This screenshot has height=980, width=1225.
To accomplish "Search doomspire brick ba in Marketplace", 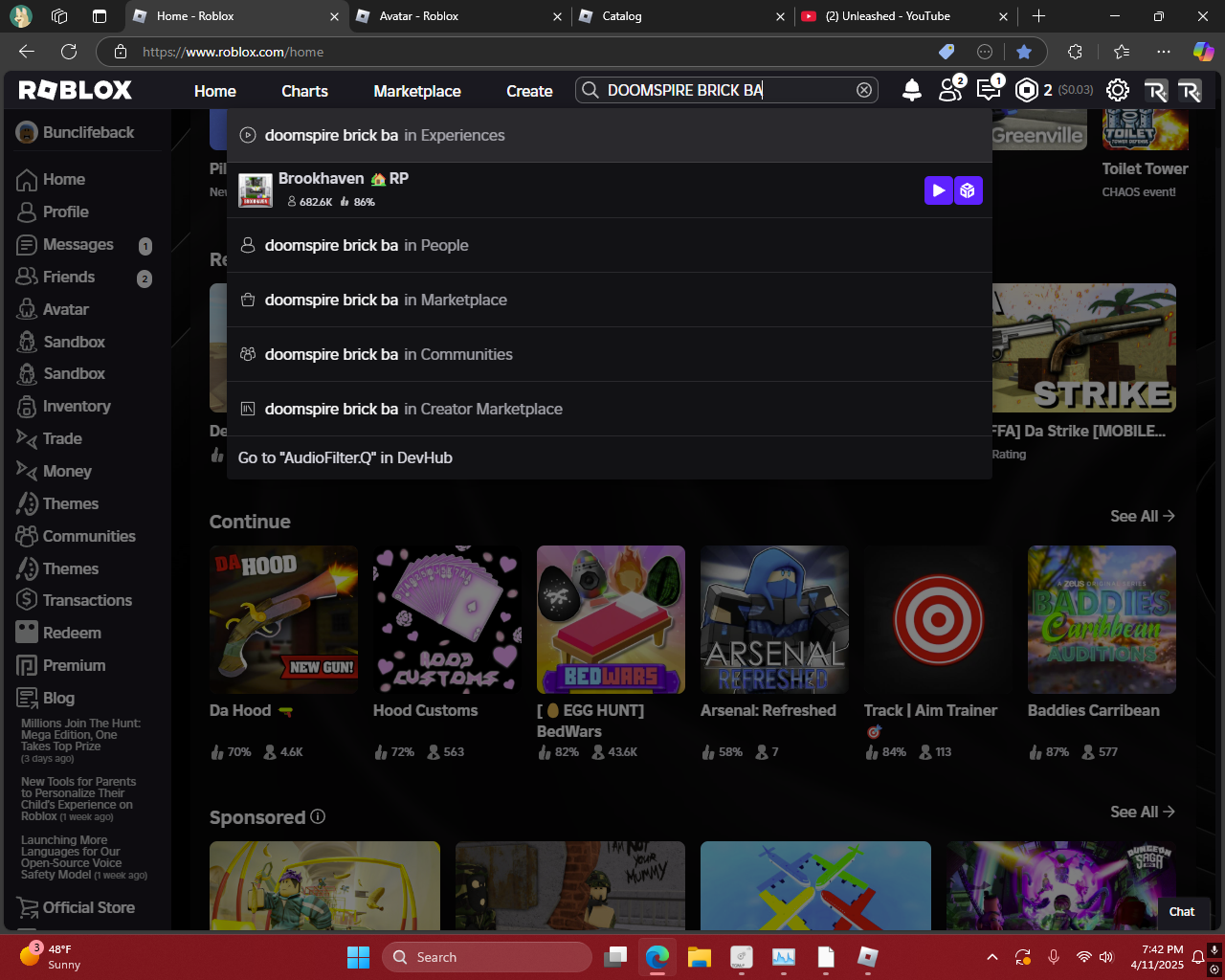I will 610,300.
